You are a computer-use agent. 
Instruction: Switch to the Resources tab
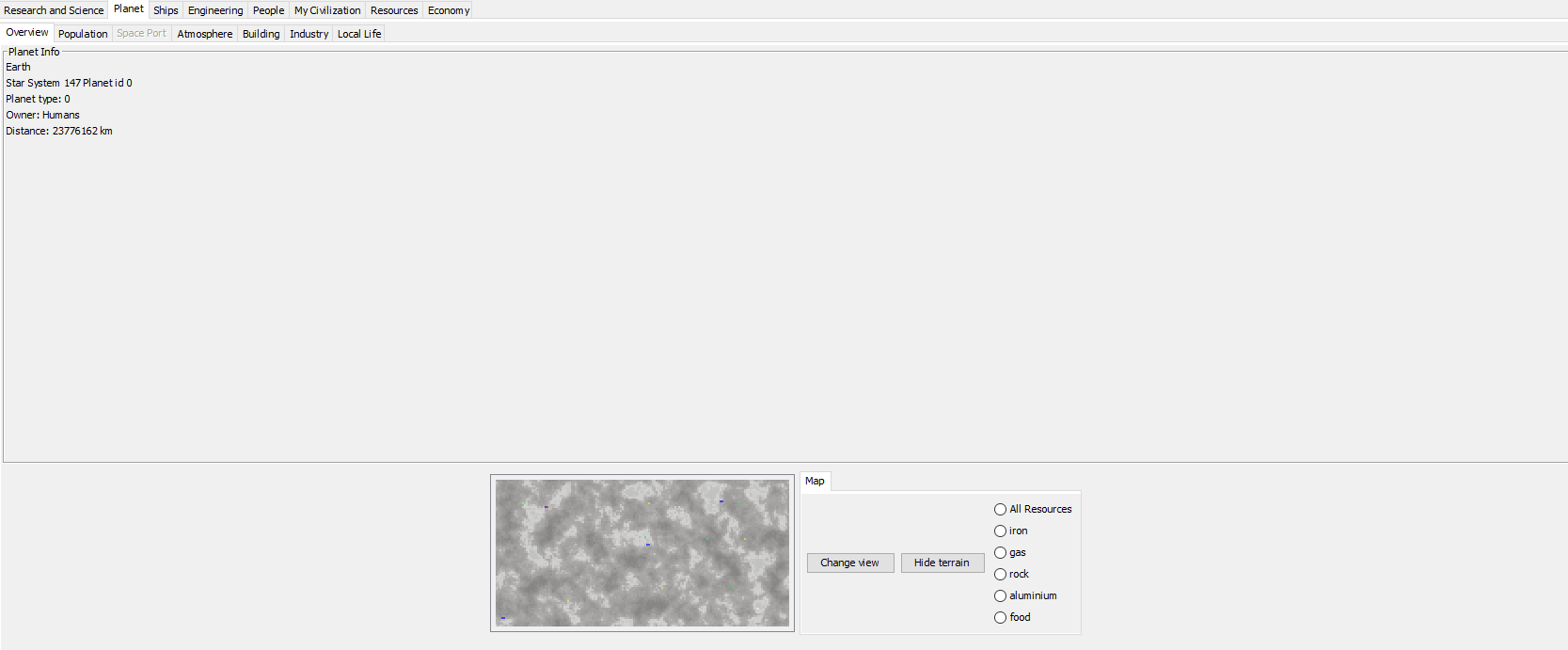coord(394,10)
